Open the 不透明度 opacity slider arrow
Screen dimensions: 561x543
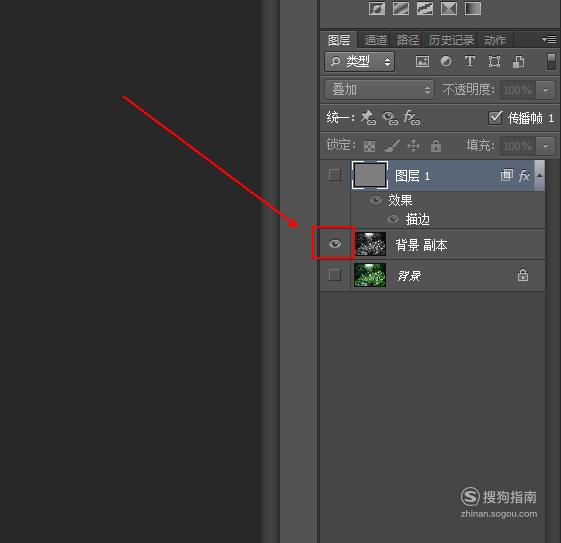(545, 90)
